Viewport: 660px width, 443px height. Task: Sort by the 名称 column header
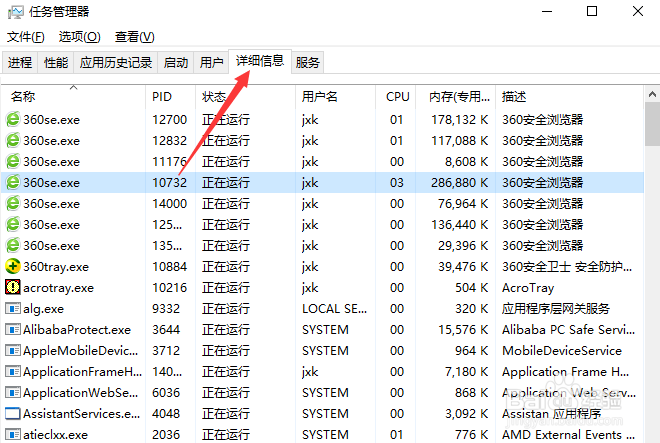(x=73, y=96)
